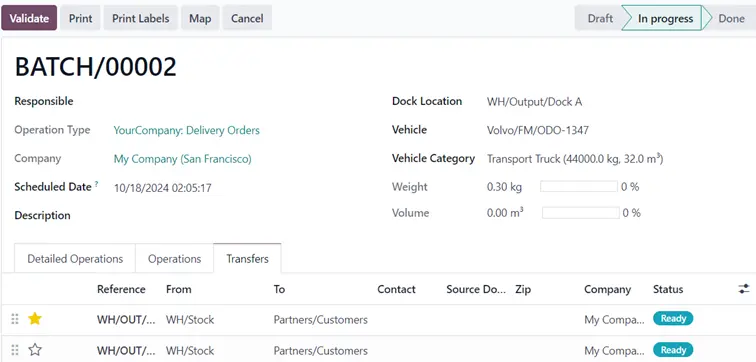This screenshot has width=756, height=362.
Task: Star the second transfer's empty star
Action: [x=35, y=350]
